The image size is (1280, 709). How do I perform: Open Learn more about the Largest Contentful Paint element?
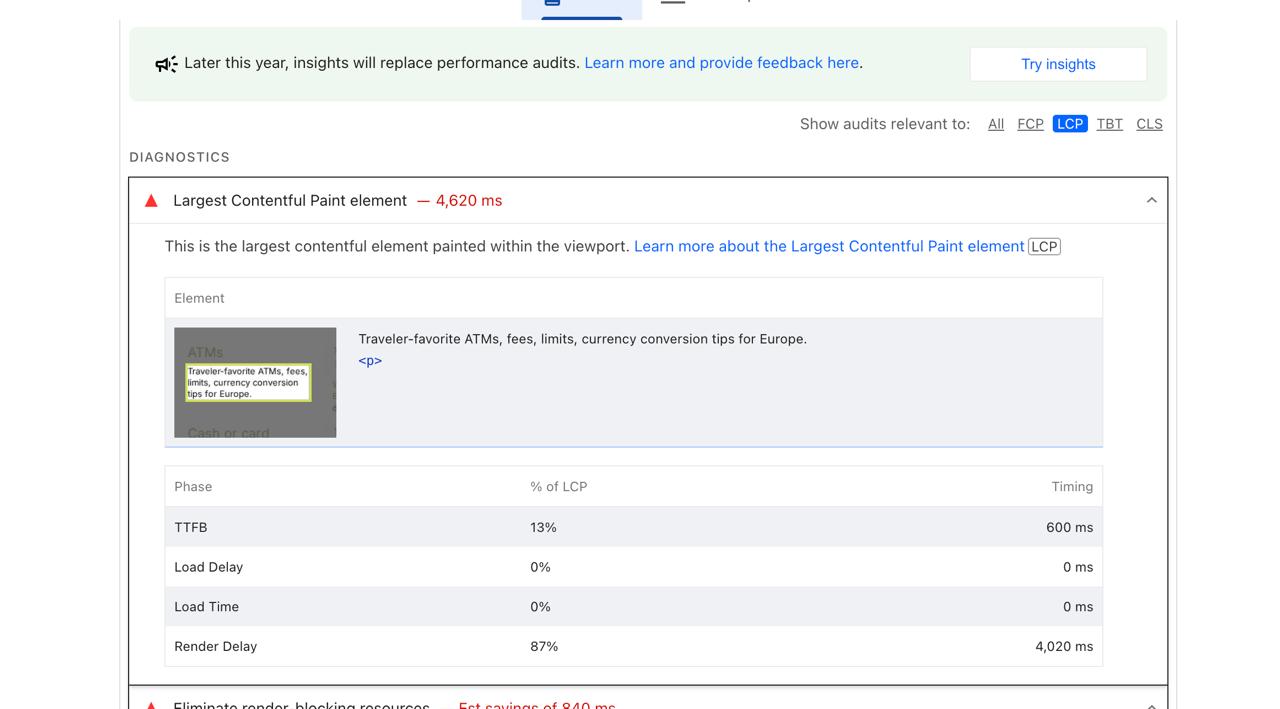[829, 246]
